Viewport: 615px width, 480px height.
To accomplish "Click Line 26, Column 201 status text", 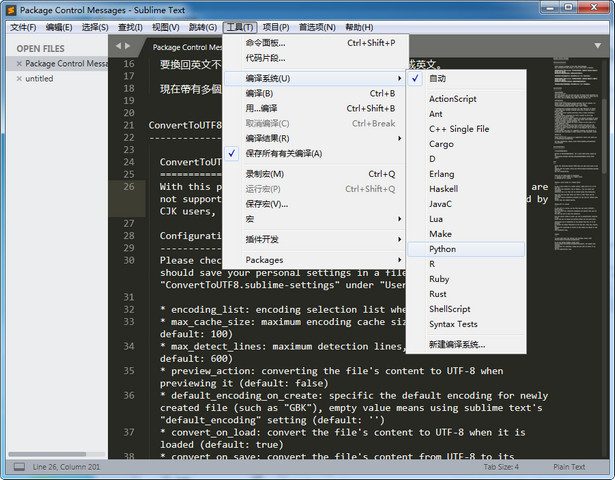I will pos(66,467).
